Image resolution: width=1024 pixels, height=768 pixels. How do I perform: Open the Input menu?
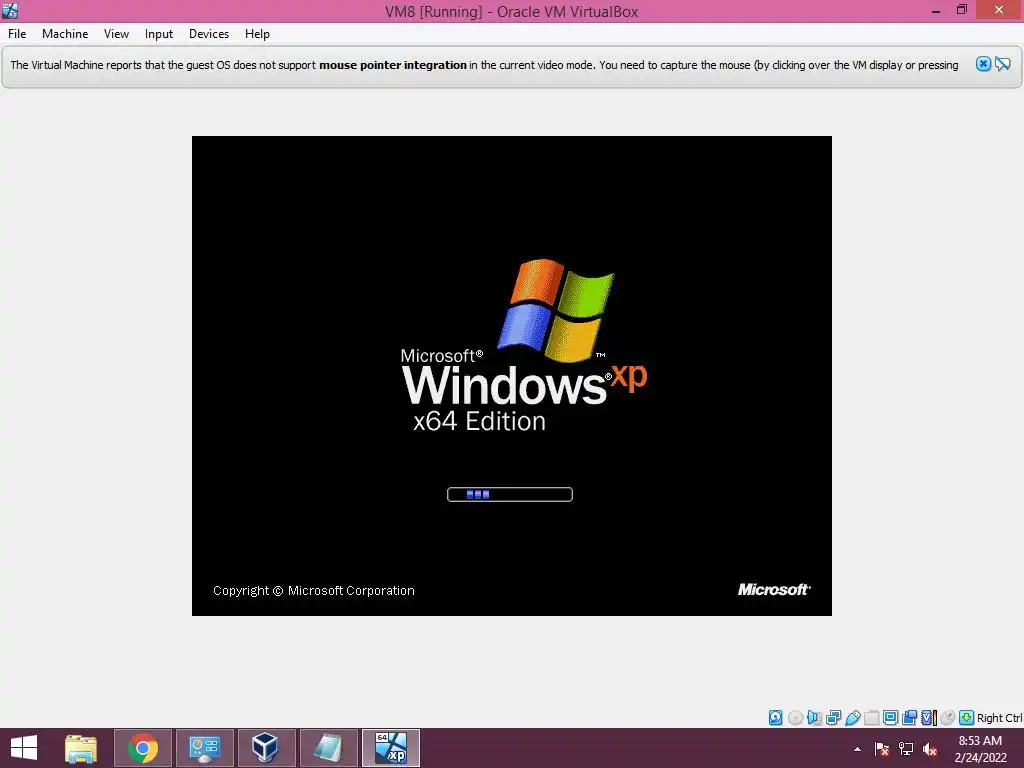pos(159,34)
